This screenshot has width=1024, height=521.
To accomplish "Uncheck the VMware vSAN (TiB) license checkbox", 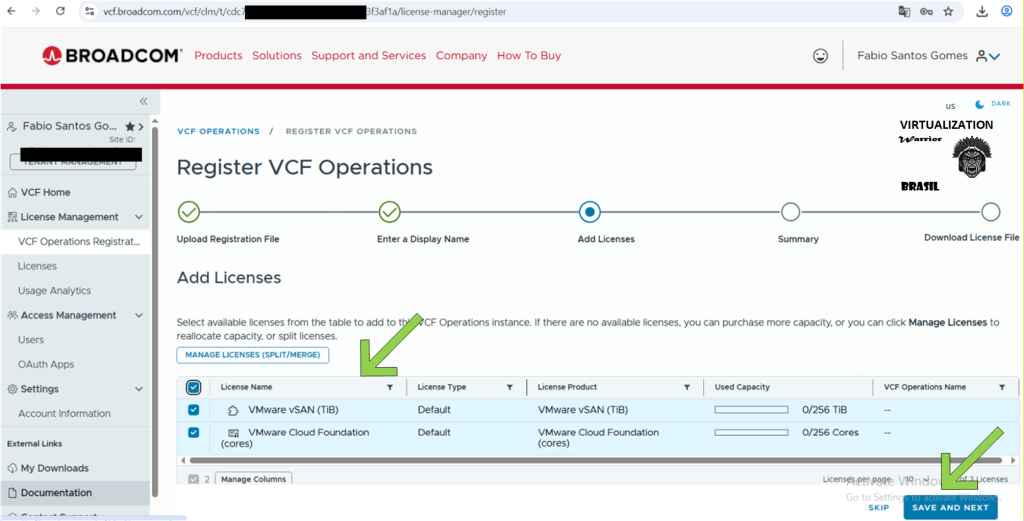I will [194, 410].
